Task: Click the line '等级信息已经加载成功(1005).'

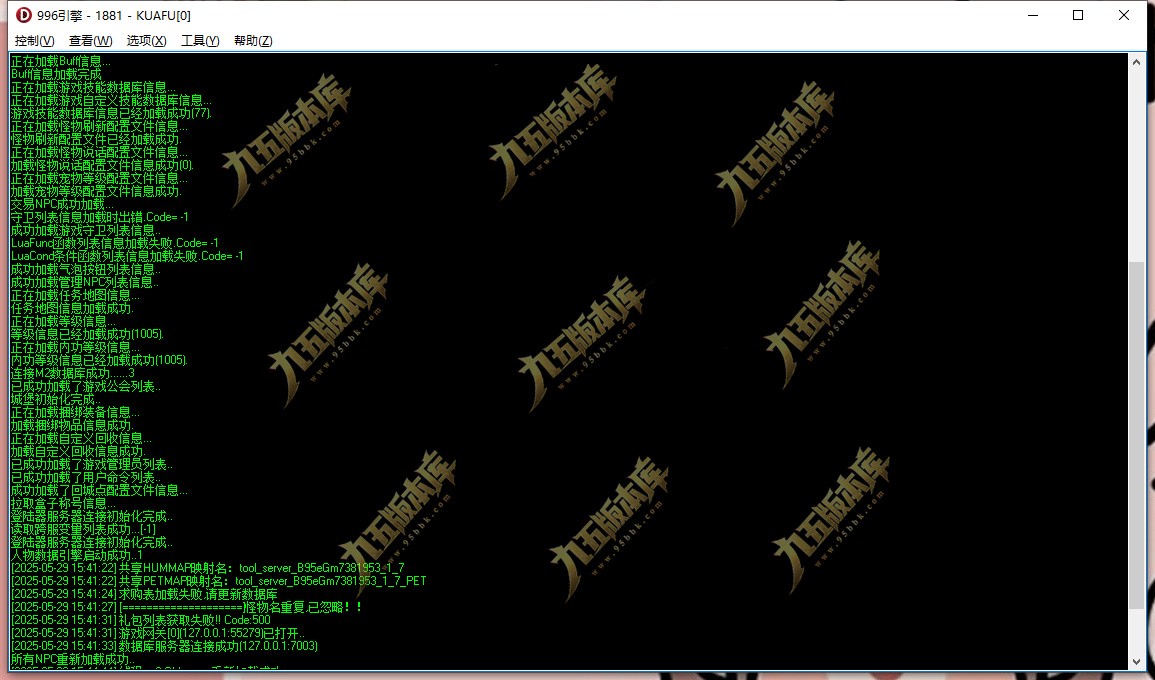Action: tap(88, 334)
